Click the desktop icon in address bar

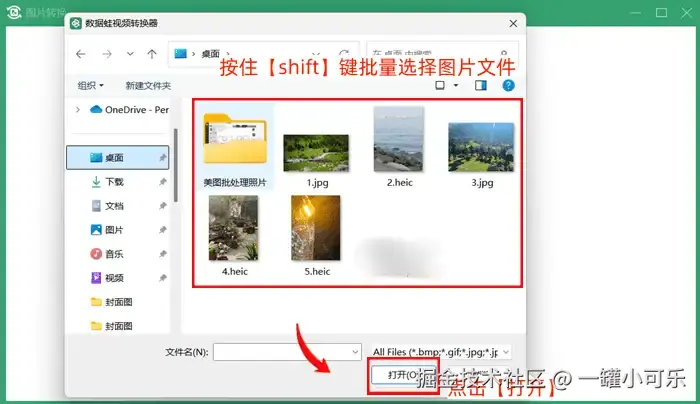[180, 54]
